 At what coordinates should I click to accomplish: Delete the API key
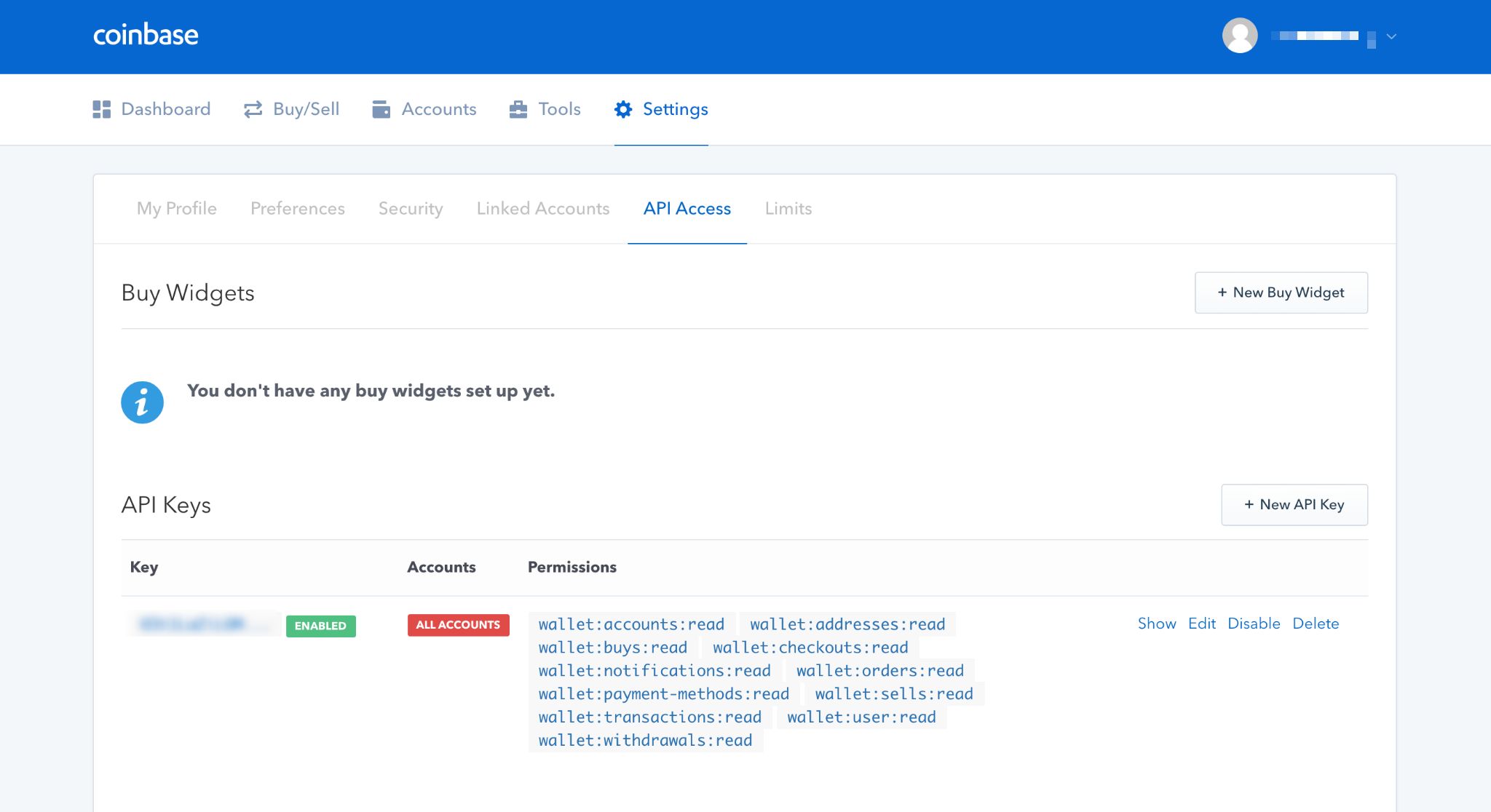(1316, 624)
